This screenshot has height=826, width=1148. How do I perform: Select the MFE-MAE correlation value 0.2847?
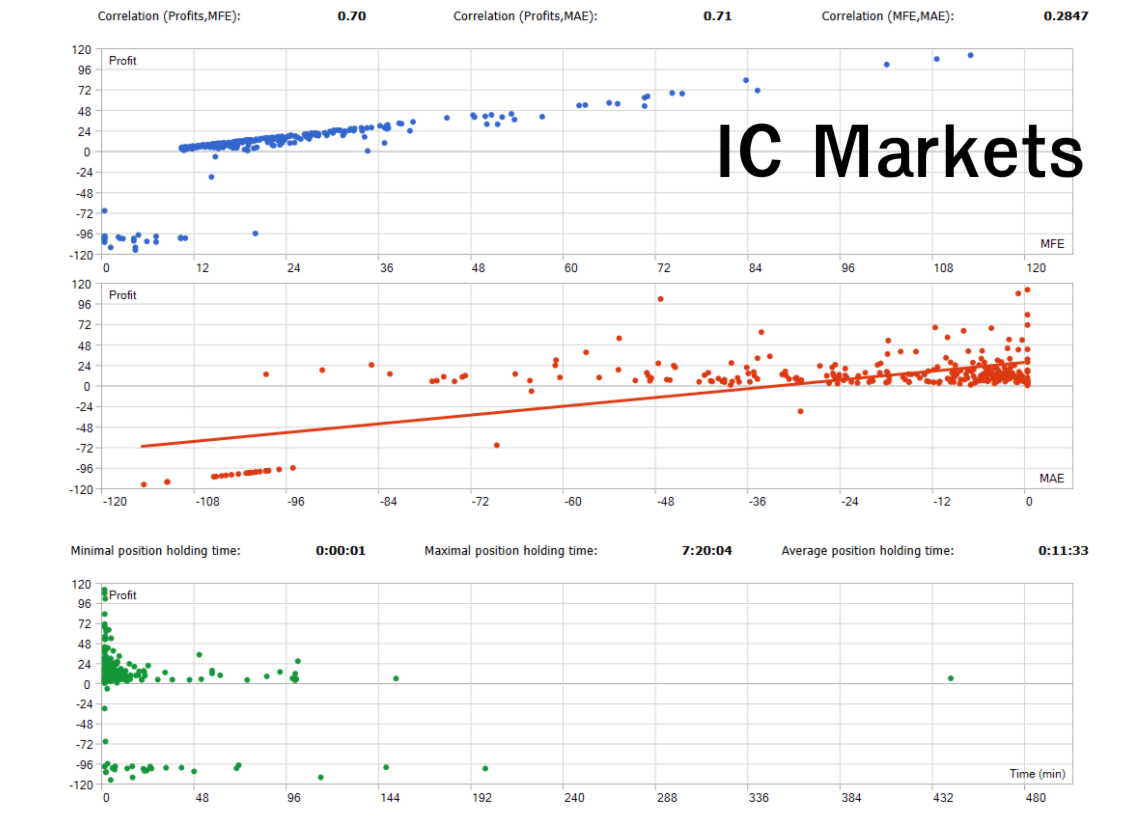coord(1066,16)
